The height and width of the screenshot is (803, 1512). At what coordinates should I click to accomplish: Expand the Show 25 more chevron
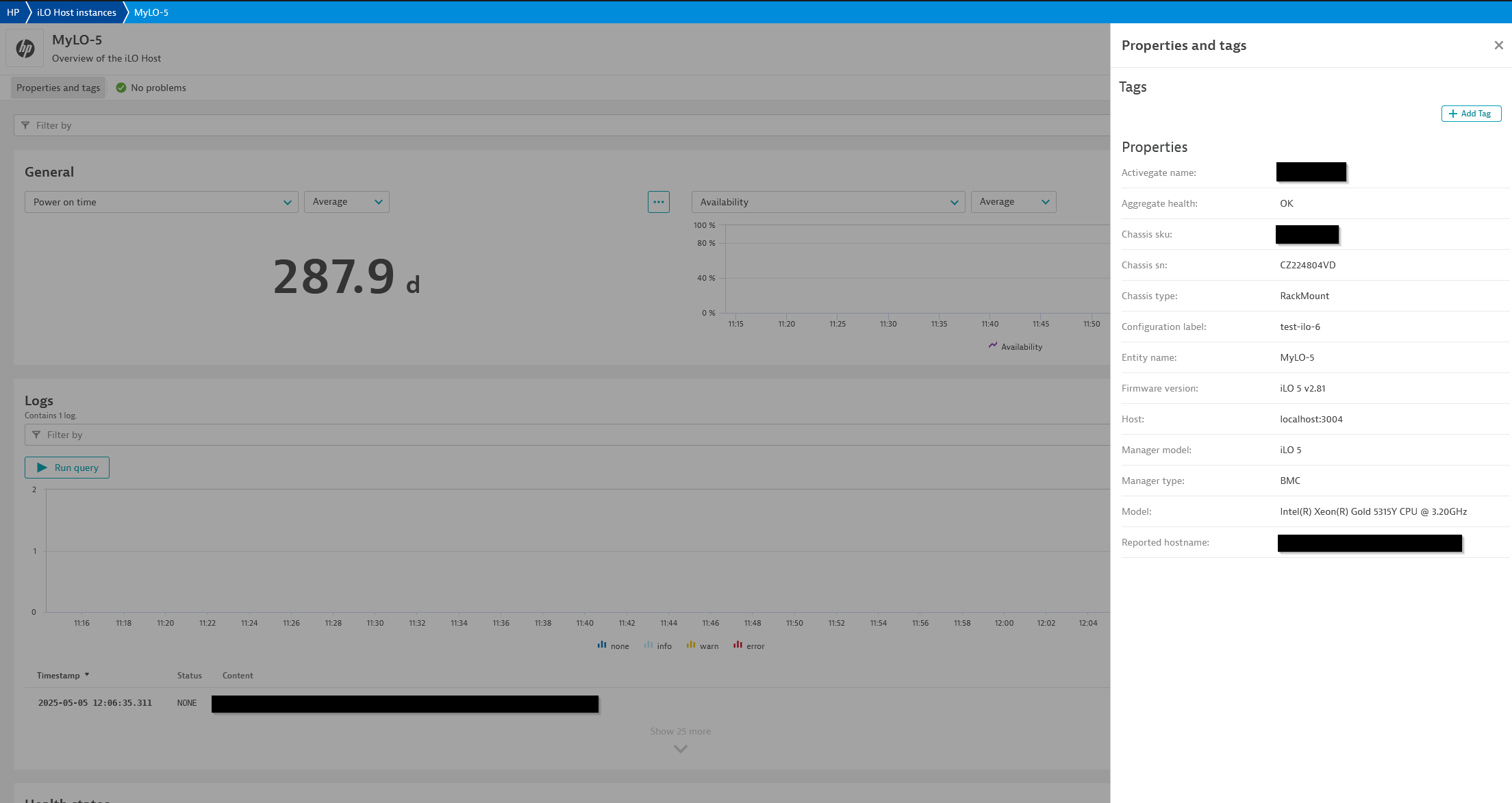click(680, 749)
